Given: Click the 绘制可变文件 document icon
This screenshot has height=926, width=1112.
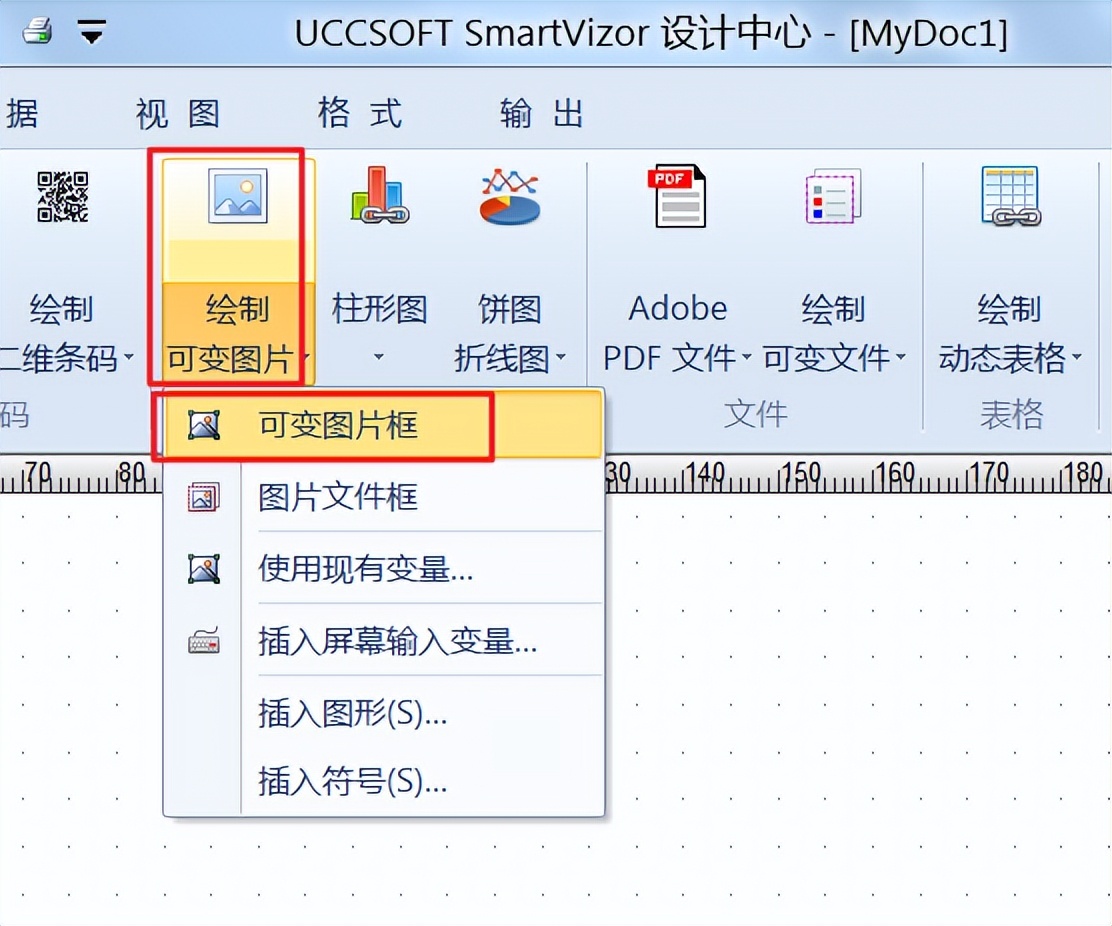Looking at the screenshot, I should [x=834, y=196].
